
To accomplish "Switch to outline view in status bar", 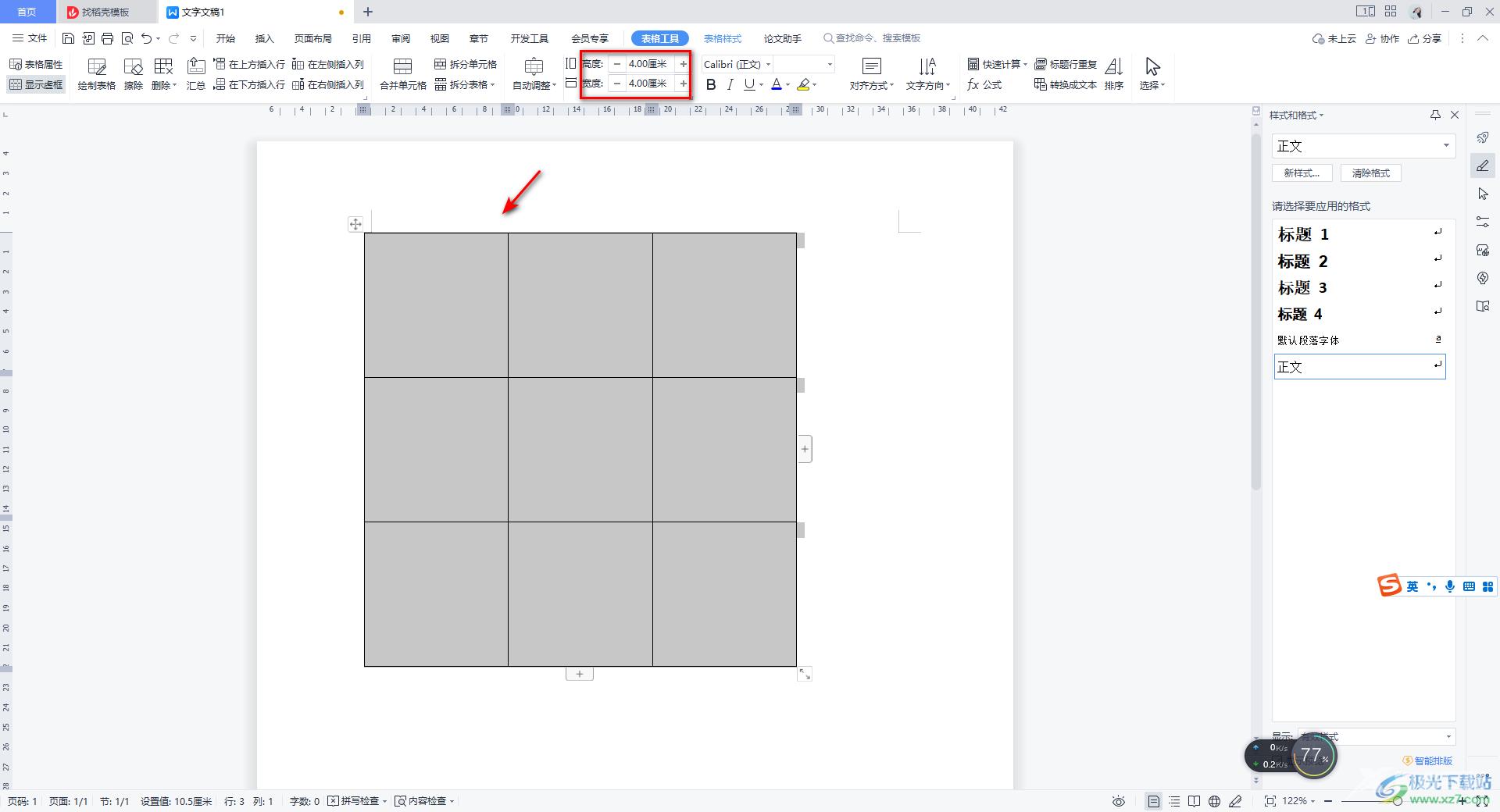I will [x=1174, y=801].
